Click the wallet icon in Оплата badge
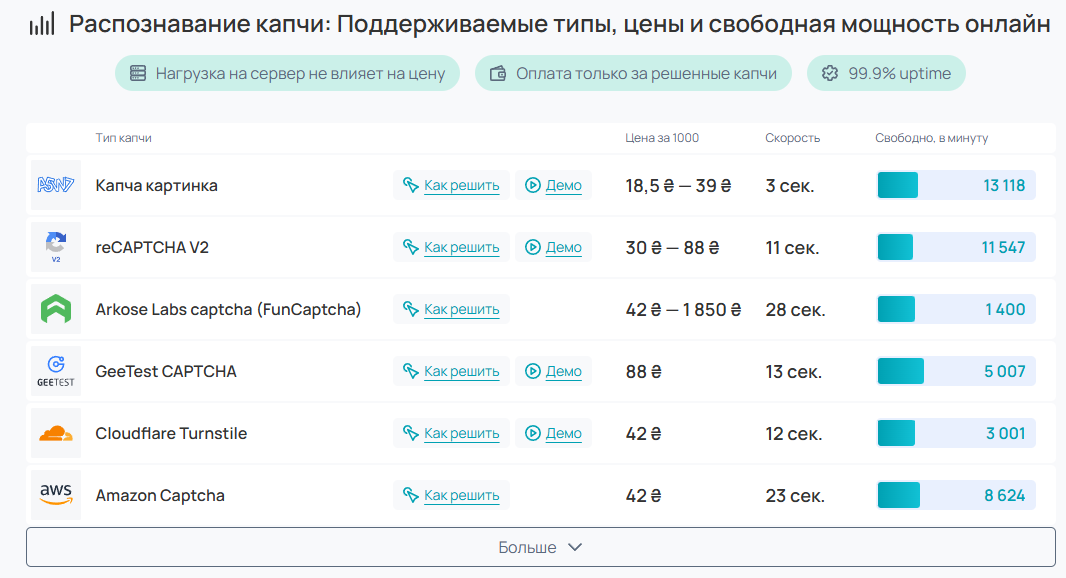Viewport: 1066px width, 578px height. tap(498, 73)
